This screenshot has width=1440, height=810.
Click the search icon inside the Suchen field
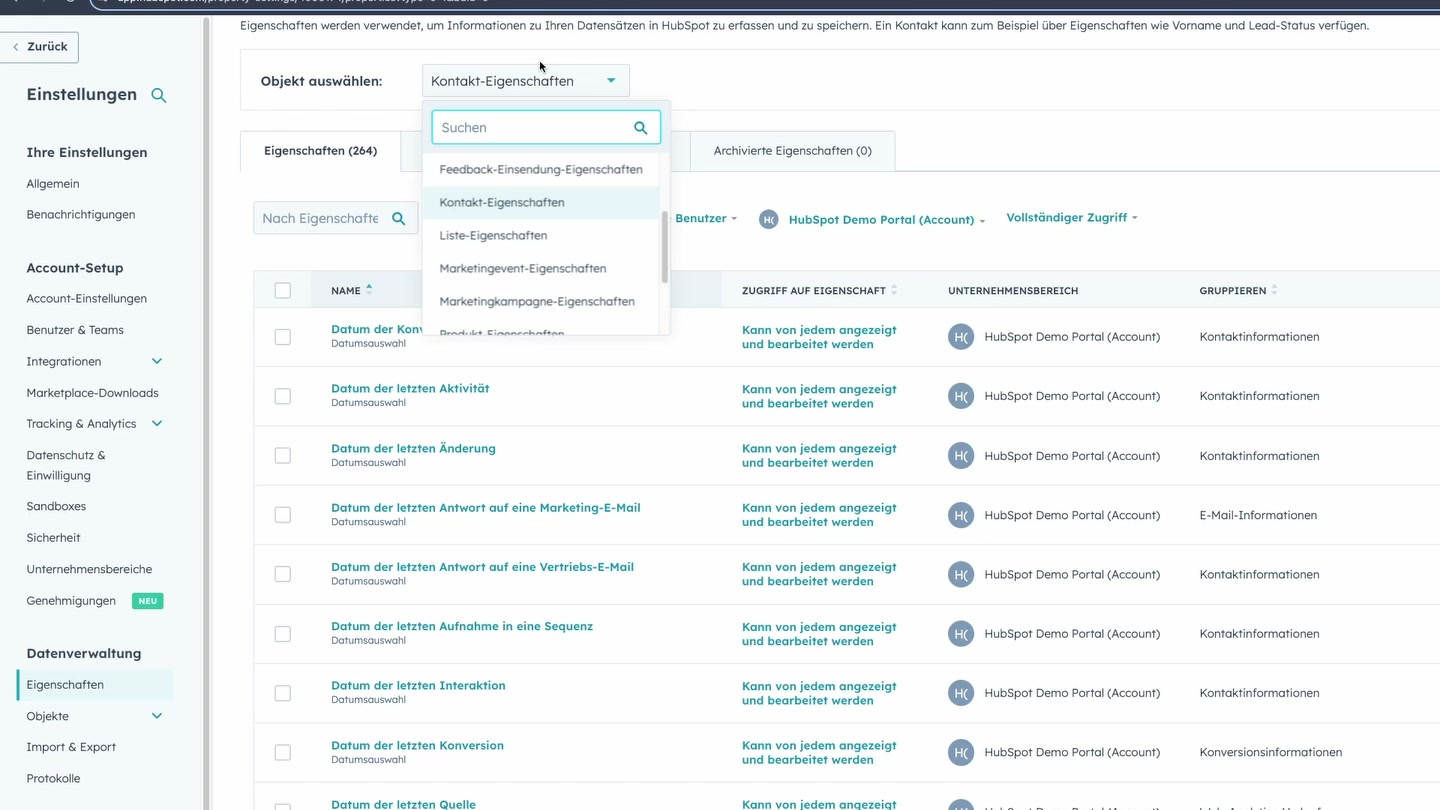(x=640, y=128)
